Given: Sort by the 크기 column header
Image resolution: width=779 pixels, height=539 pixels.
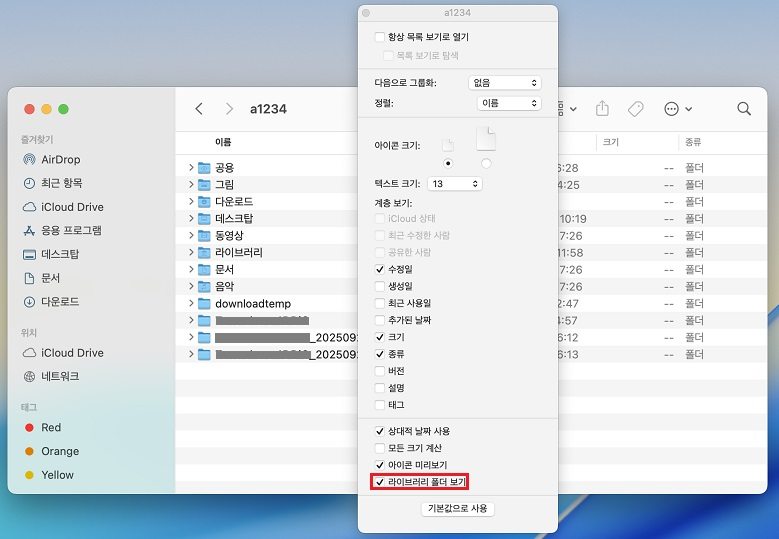Looking at the screenshot, I should coord(611,143).
